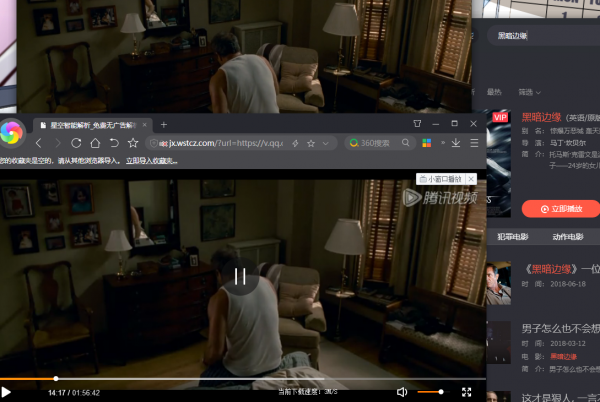Expand the address bar dropdown chevron
The image size is (600, 402).
click(x=326, y=143)
